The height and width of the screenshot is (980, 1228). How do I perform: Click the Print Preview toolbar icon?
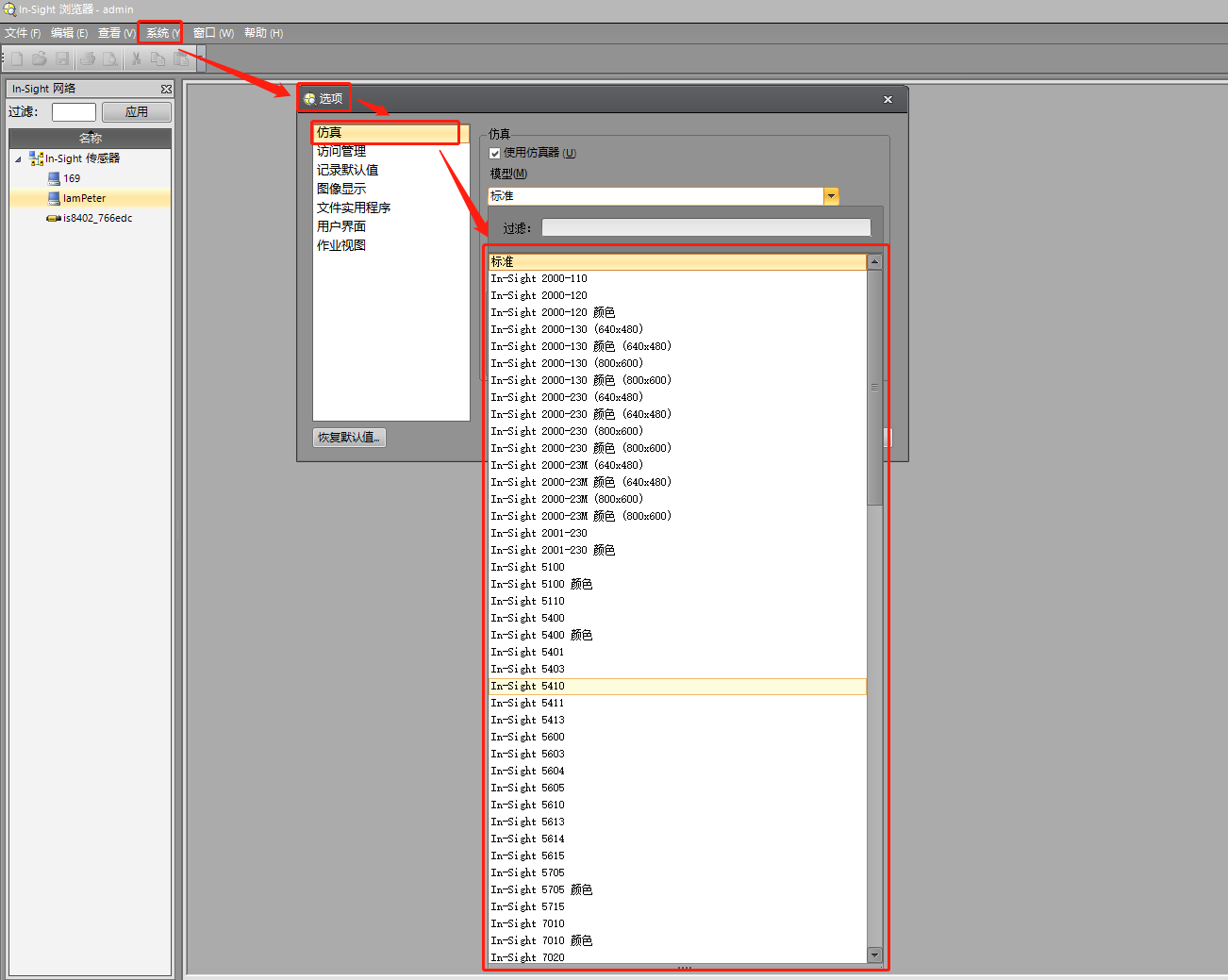(x=110, y=58)
